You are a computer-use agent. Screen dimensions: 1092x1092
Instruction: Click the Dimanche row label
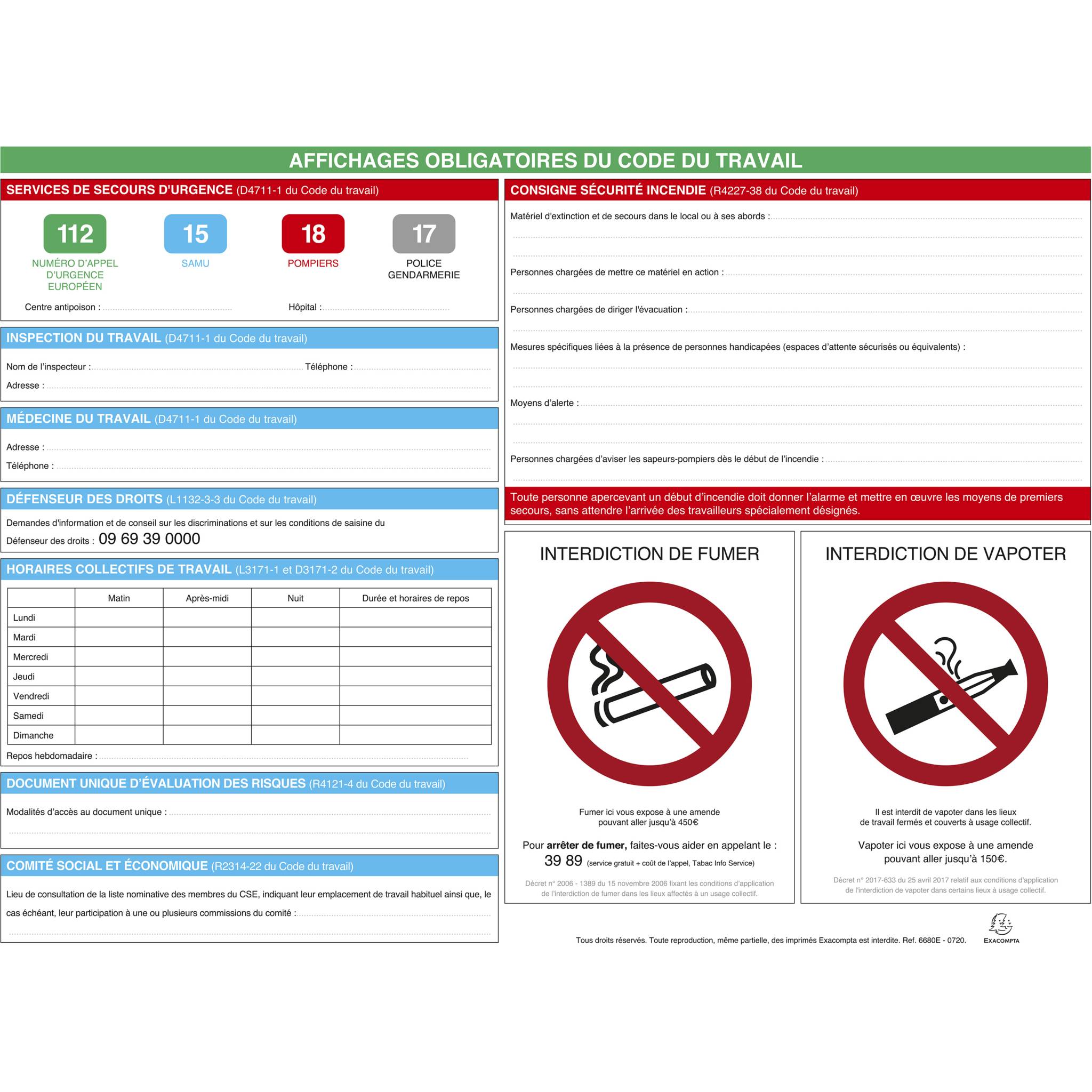coord(34,735)
